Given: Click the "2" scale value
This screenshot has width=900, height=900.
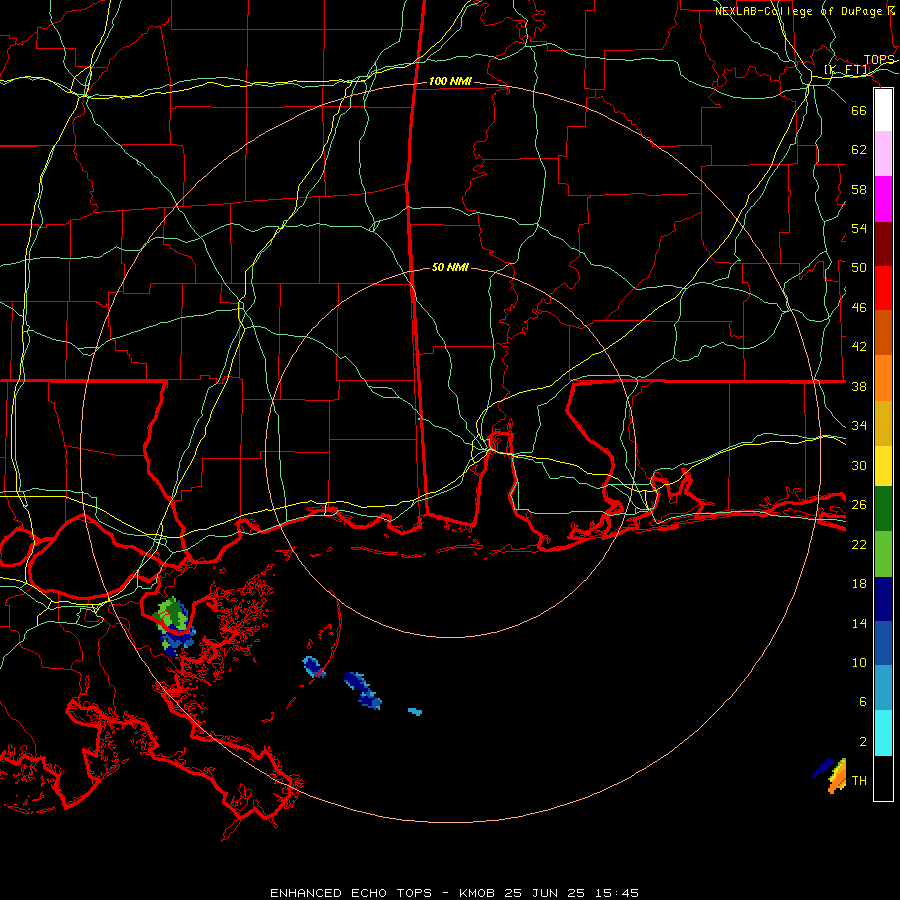Looking at the screenshot, I should pos(863,742).
